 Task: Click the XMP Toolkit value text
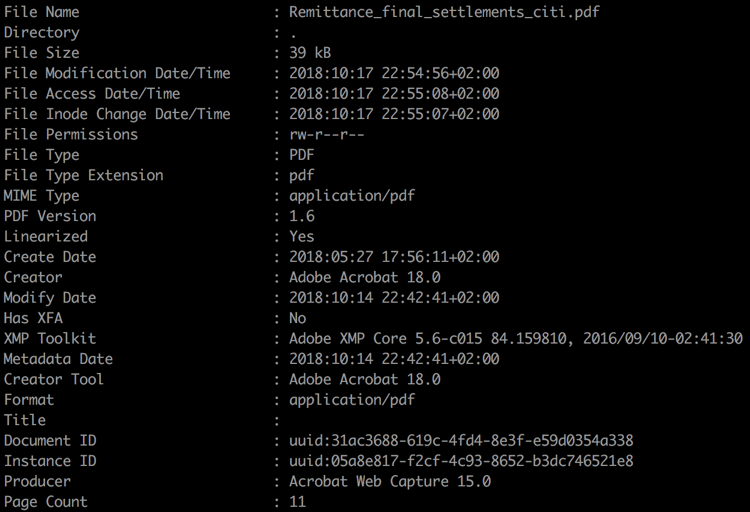(515, 338)
